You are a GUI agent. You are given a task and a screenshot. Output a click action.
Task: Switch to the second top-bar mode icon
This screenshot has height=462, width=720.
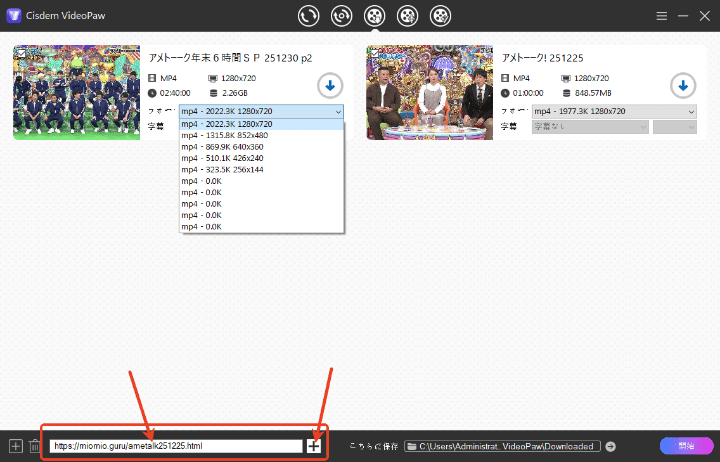(x=342, y=16)
